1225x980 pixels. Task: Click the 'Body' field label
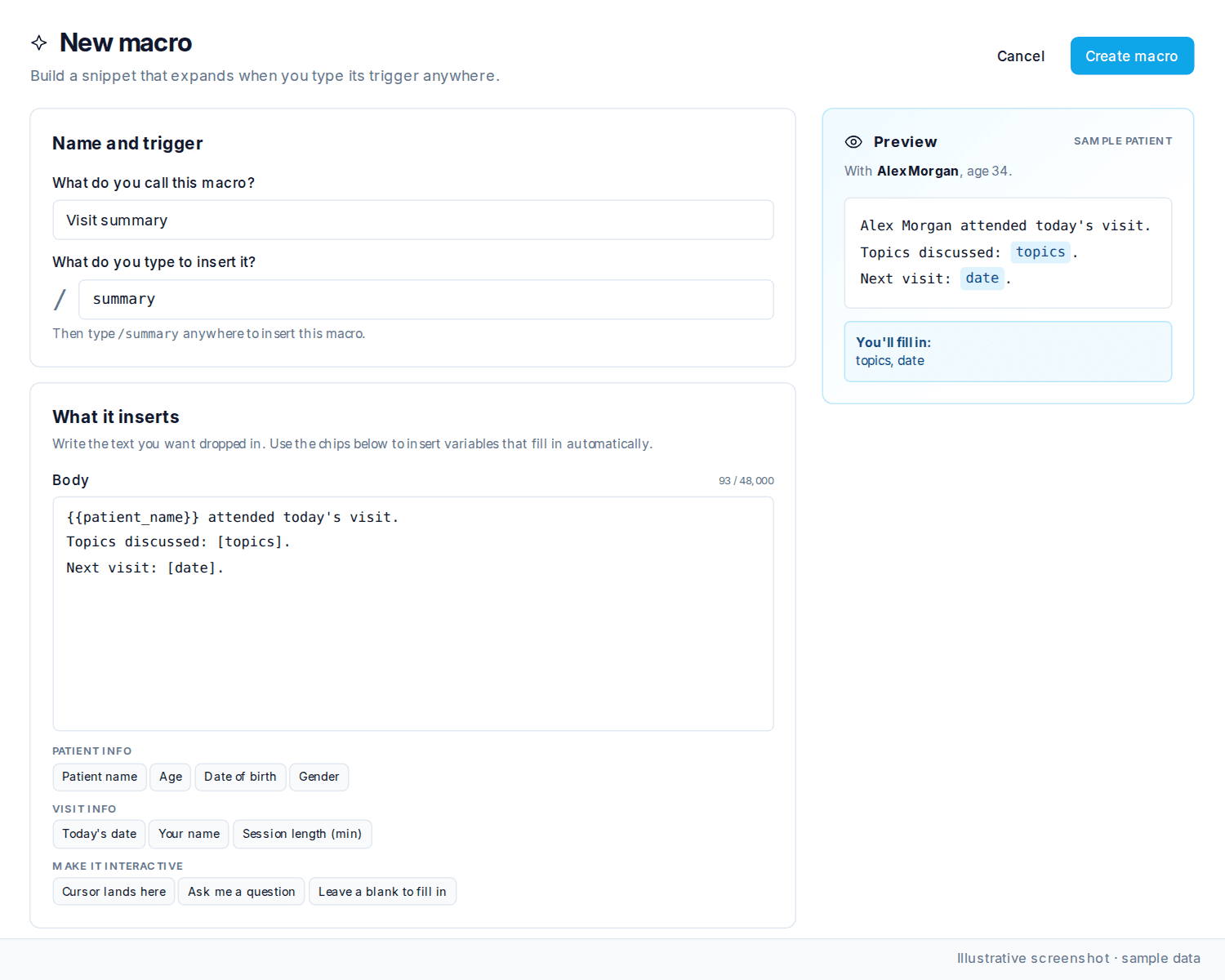(71, 480)
